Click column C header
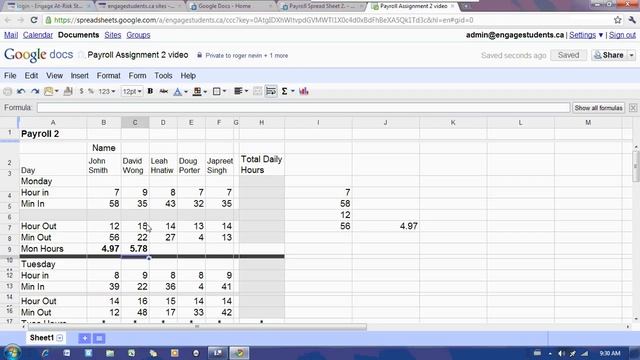The width and height of the screenshot is (640, 360). point(135,122)
